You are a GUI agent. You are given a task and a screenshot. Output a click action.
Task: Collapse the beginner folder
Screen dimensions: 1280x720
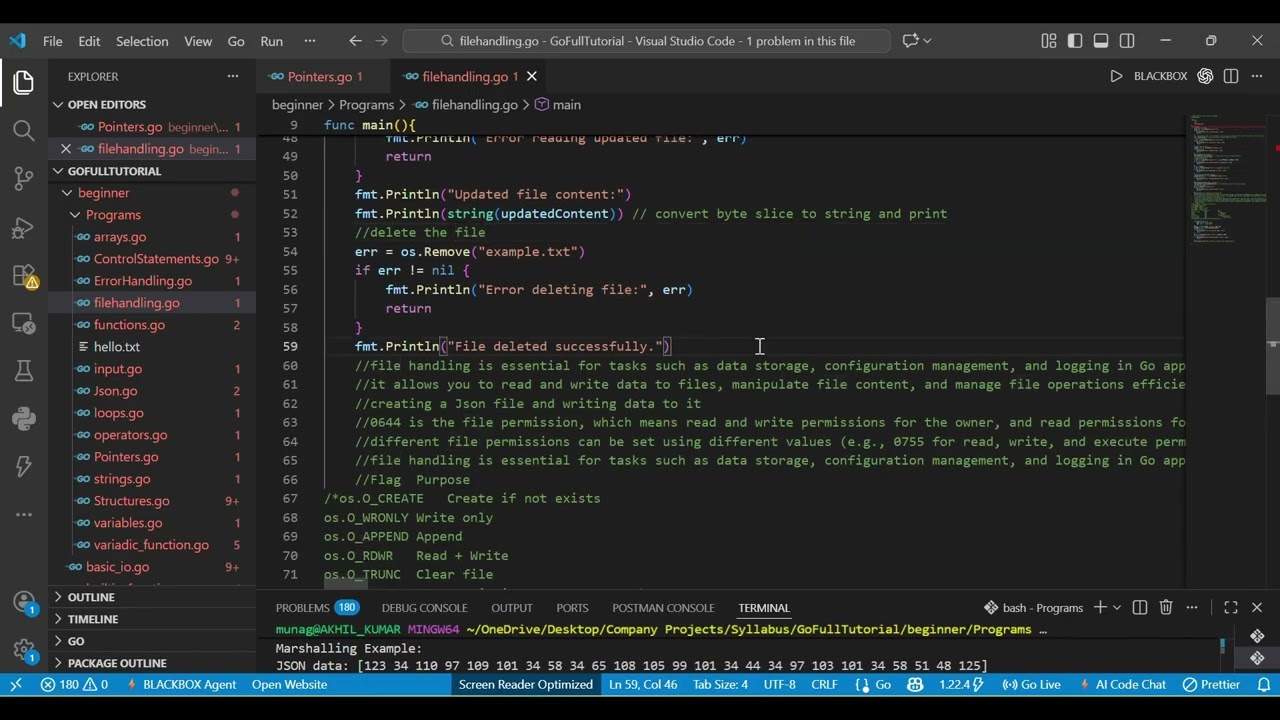point(152,193)
